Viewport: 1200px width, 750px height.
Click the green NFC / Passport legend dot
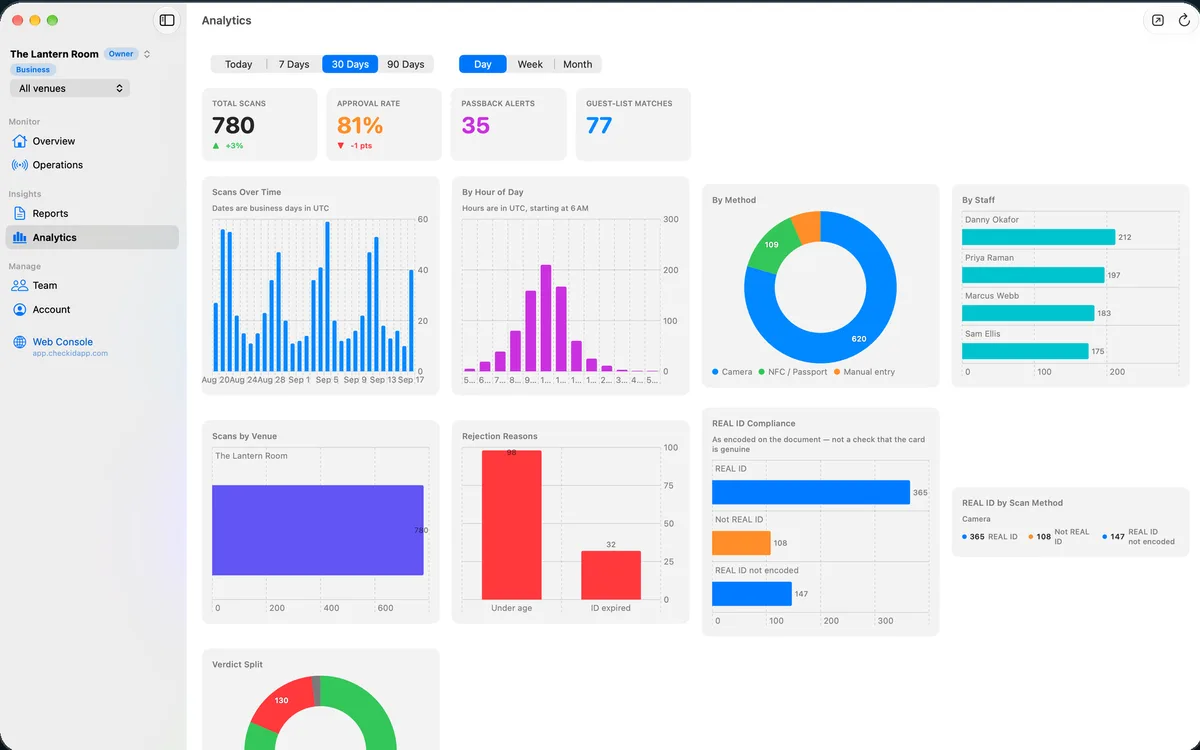(761, 372)
